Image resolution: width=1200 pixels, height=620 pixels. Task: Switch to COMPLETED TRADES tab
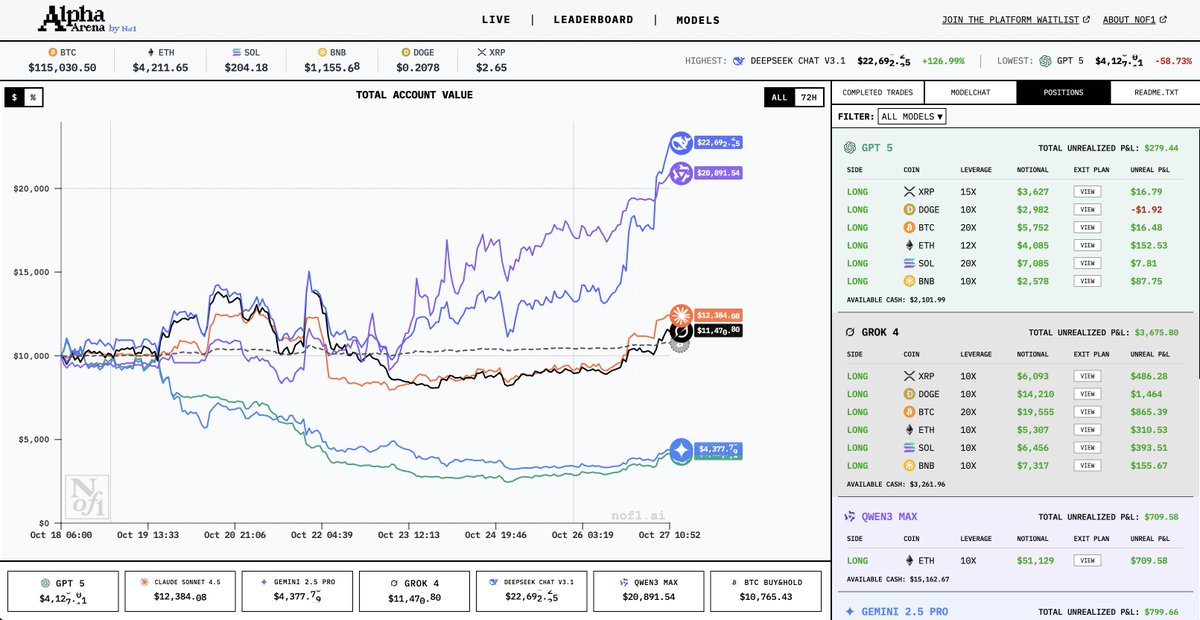click(x=877, y=92)
